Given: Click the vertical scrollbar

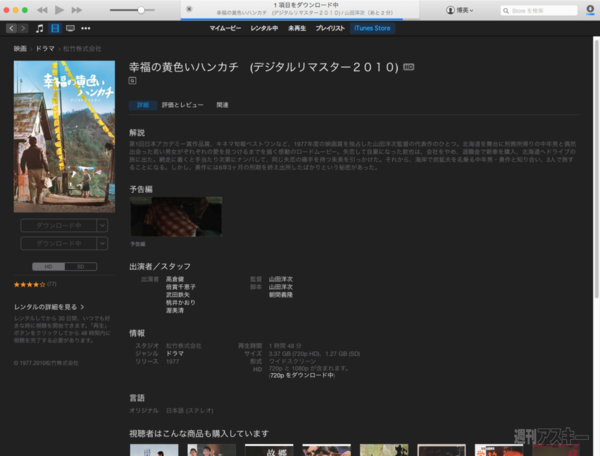Looking at the screenshot, I should [596, 168].
